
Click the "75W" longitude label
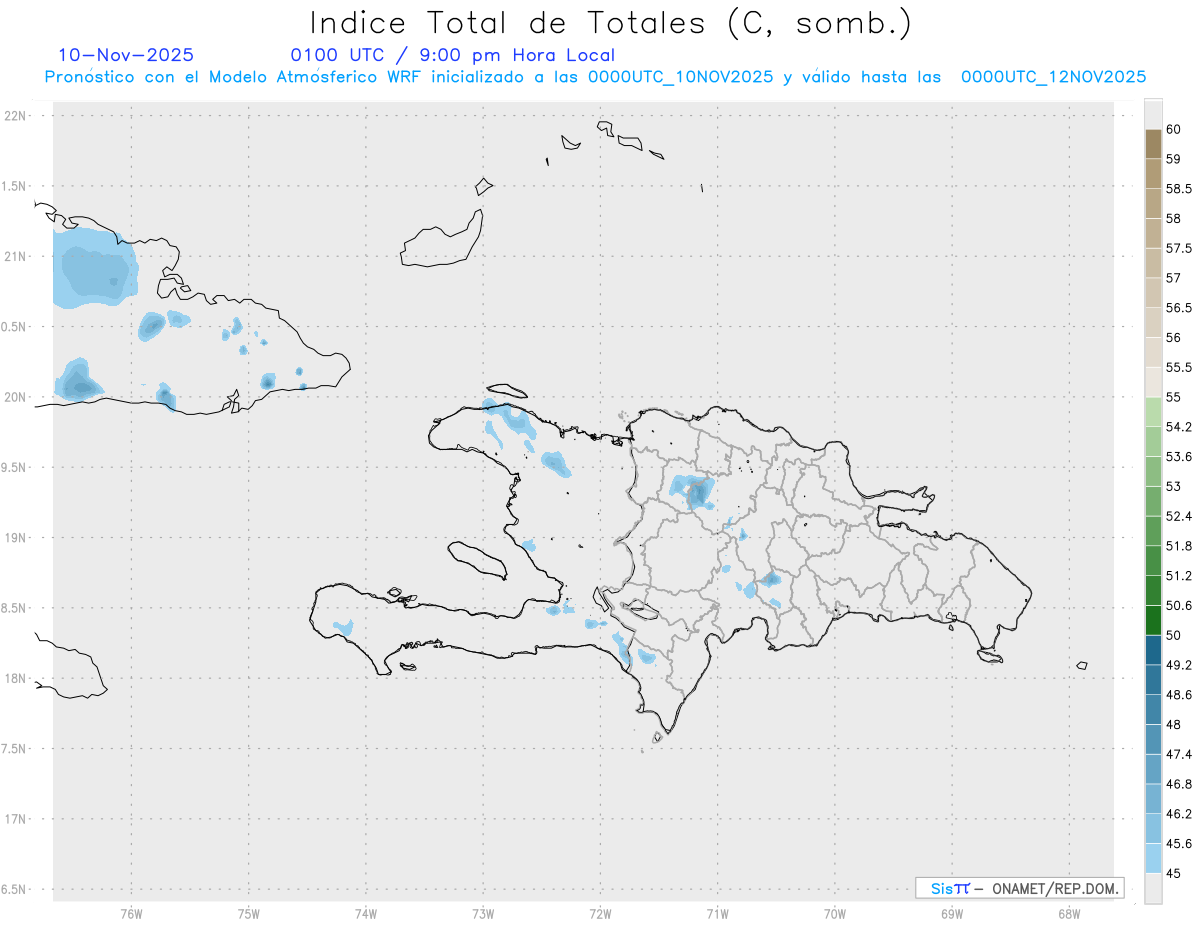coord(248,913)
